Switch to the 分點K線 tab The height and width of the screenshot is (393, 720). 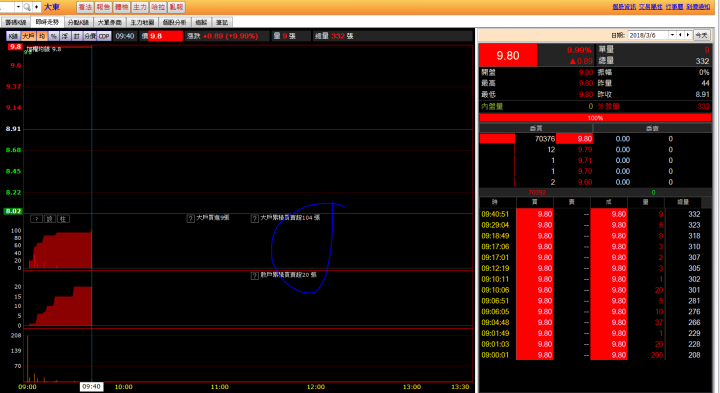point(79,22)
